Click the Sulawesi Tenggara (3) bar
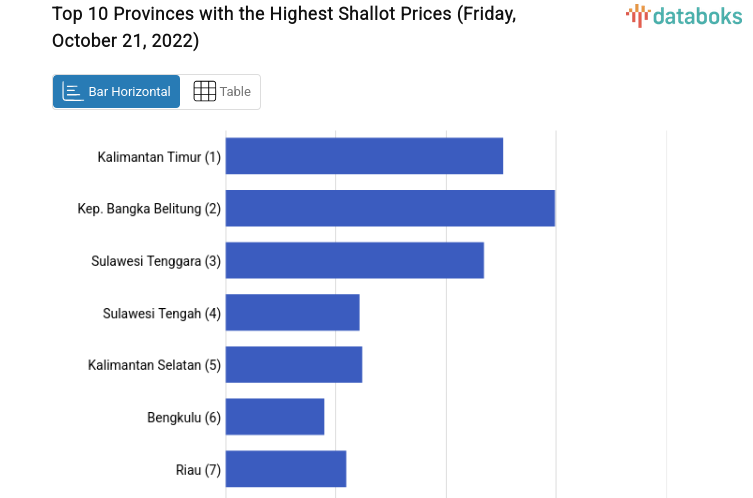The image size is (753, 498). (x=355, y=260)
